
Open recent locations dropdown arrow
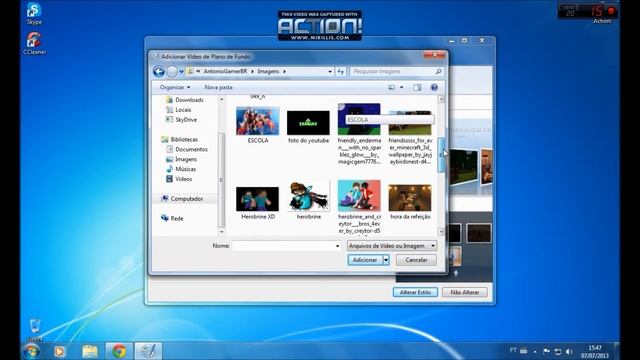[x=181, y=72]
